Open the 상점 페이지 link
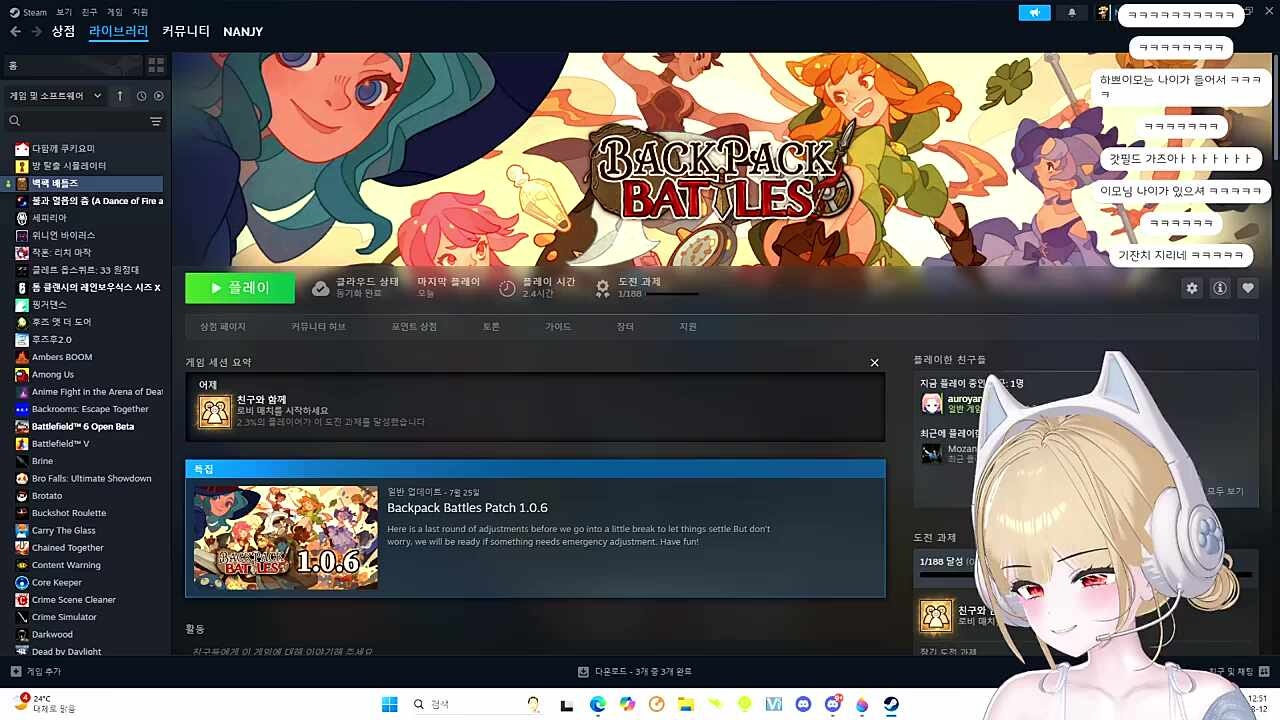This screenshot has height=720, width=1280. tap(222, 327)
